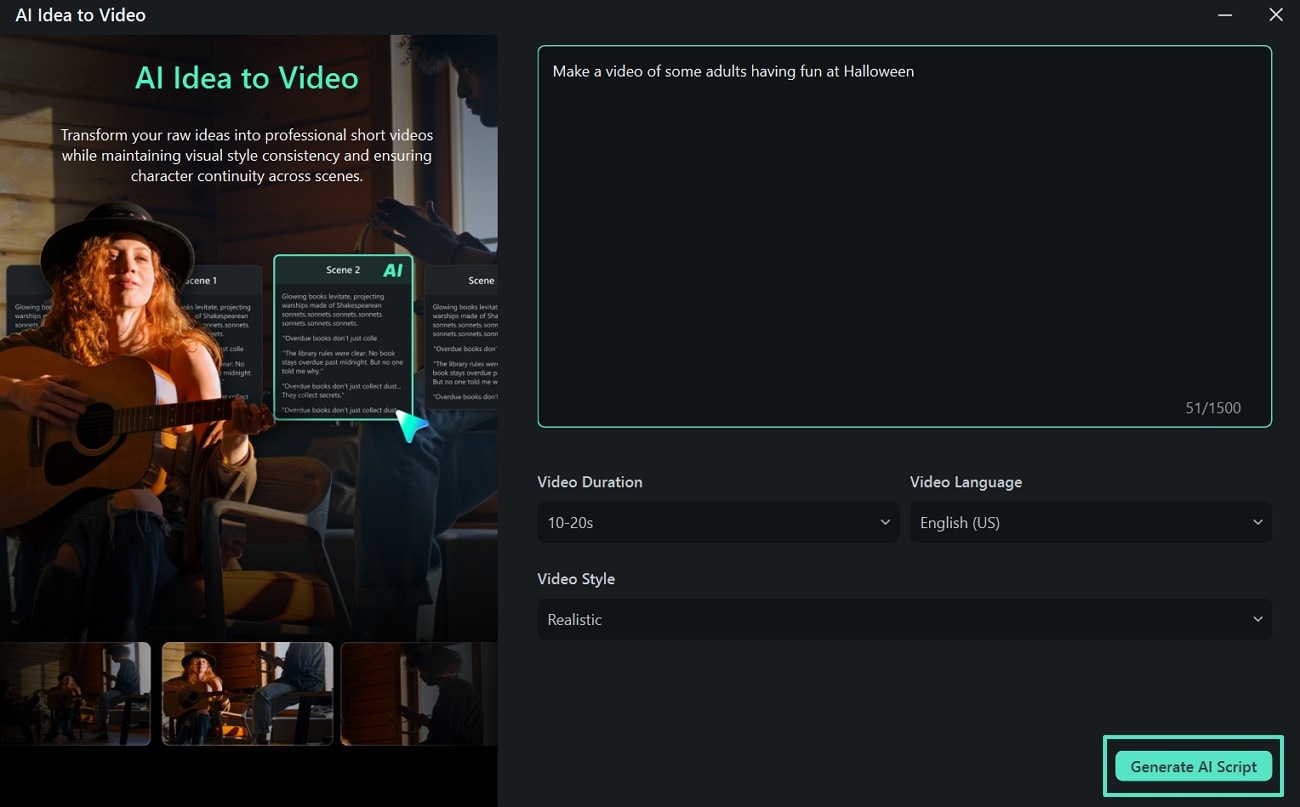The width and height of the screenshot is (1300, 807).
Task: Minimize the AI Idea to Video window
Action: (x=1225, y=15)
